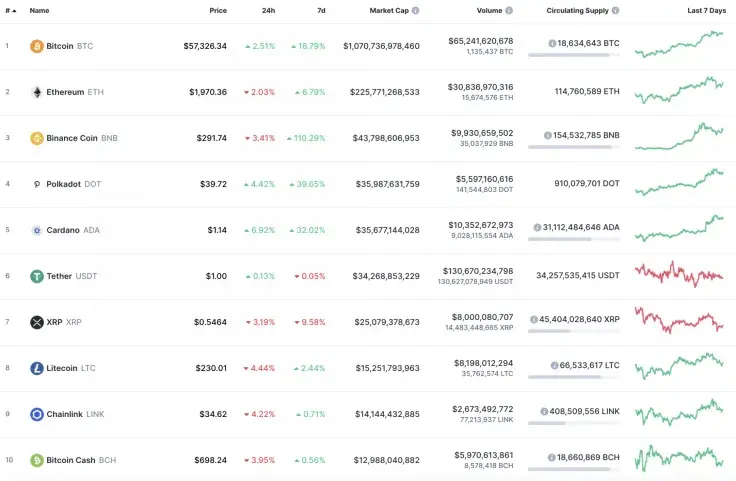Sort by the 7d change column header
736x481 pixels.
321,10
